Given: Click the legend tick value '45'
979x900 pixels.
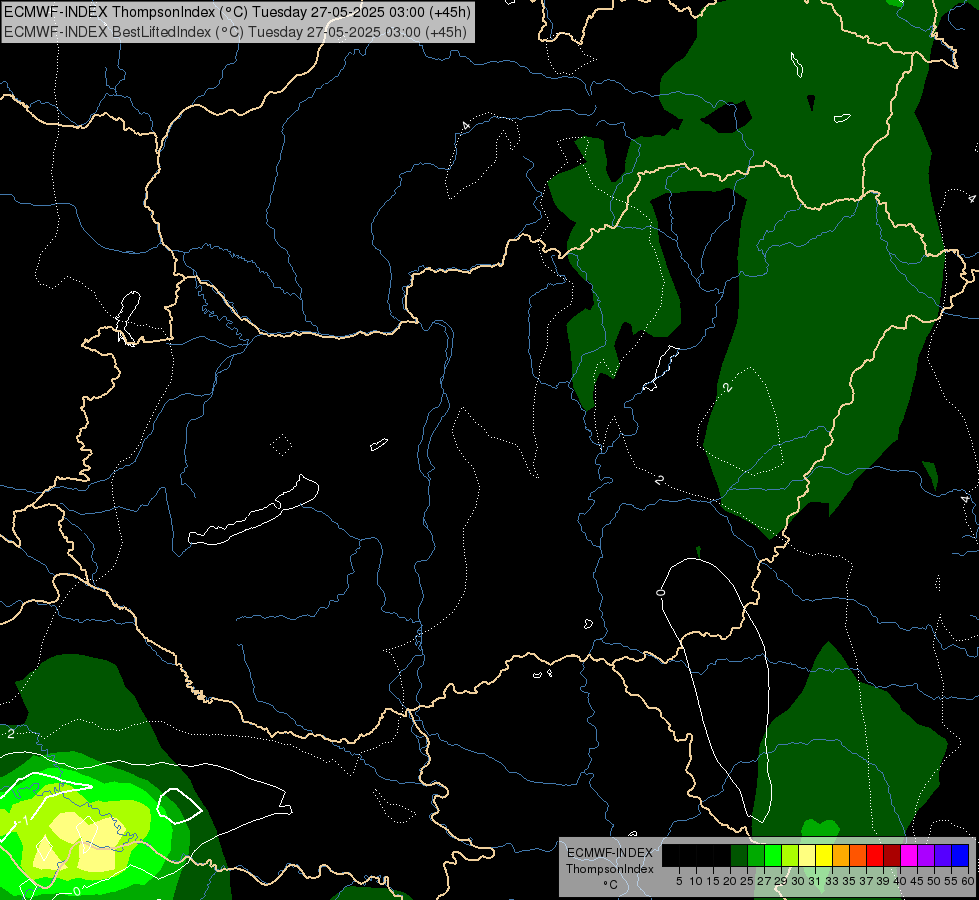Looking at the screenshot, I should point(917,881).
